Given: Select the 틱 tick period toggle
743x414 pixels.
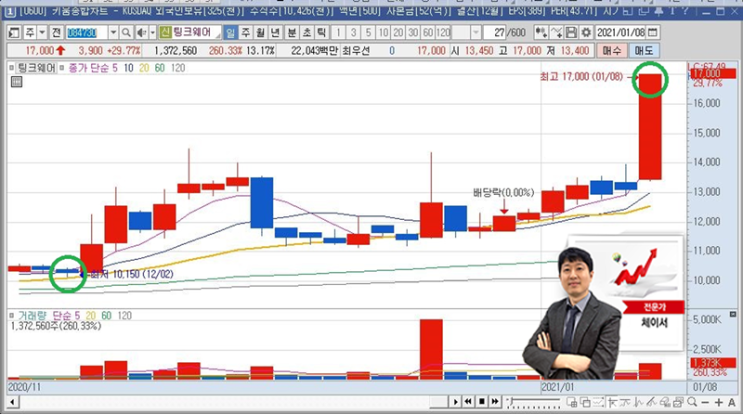Looking at the screenshot, I should tap(321, 33).
